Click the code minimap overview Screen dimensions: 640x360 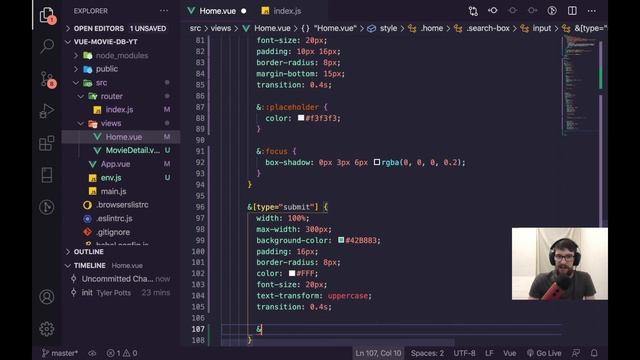pyautogui.click(x=580, y=86)
